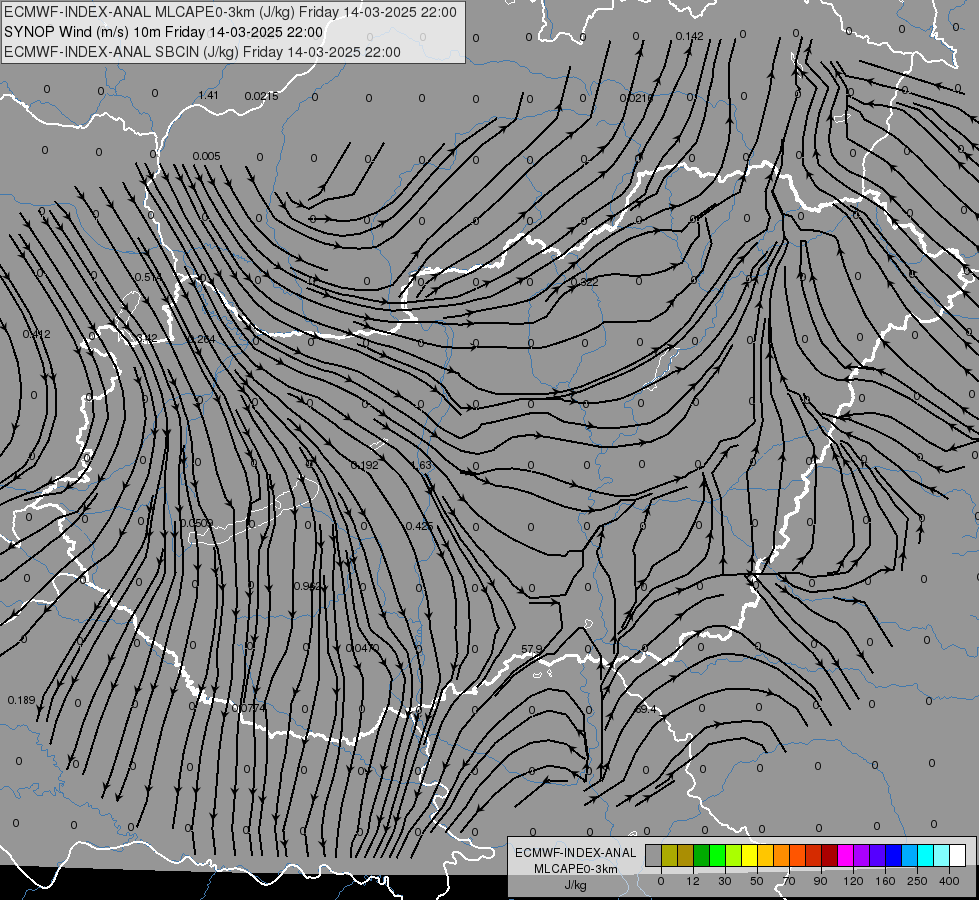Click the 0.0774 data value
Viewport: 979px width, 900px height.
pos(248,708)
